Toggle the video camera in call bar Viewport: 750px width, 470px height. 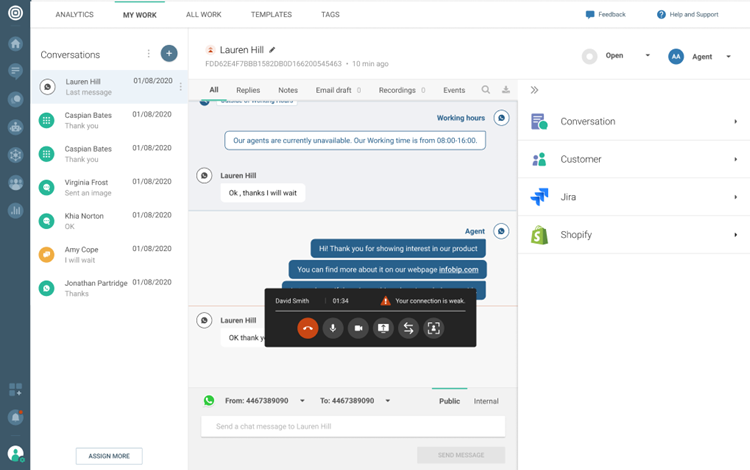[358, 328]
